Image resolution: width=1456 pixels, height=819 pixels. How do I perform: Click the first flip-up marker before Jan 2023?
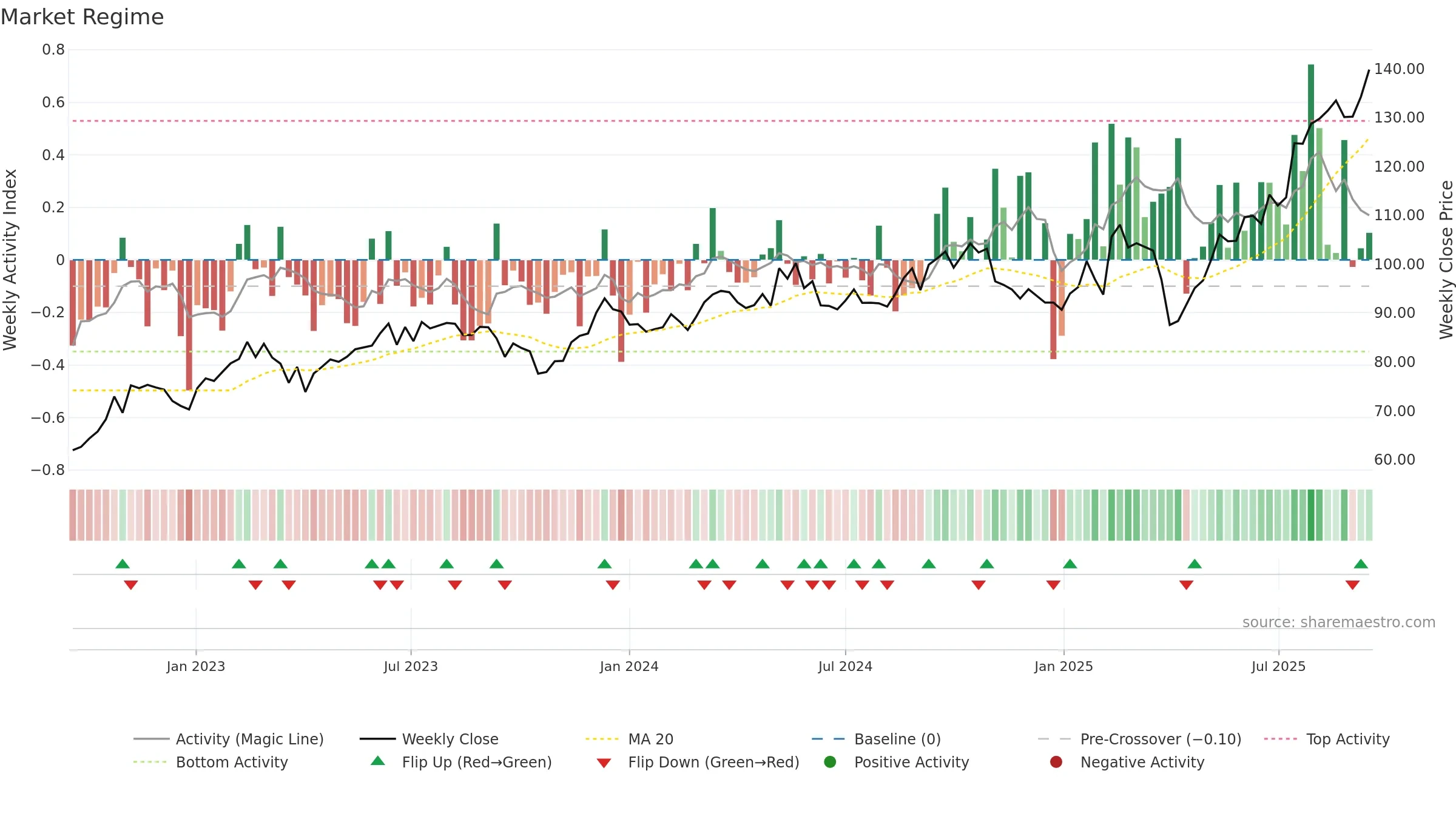pos(123,564)
